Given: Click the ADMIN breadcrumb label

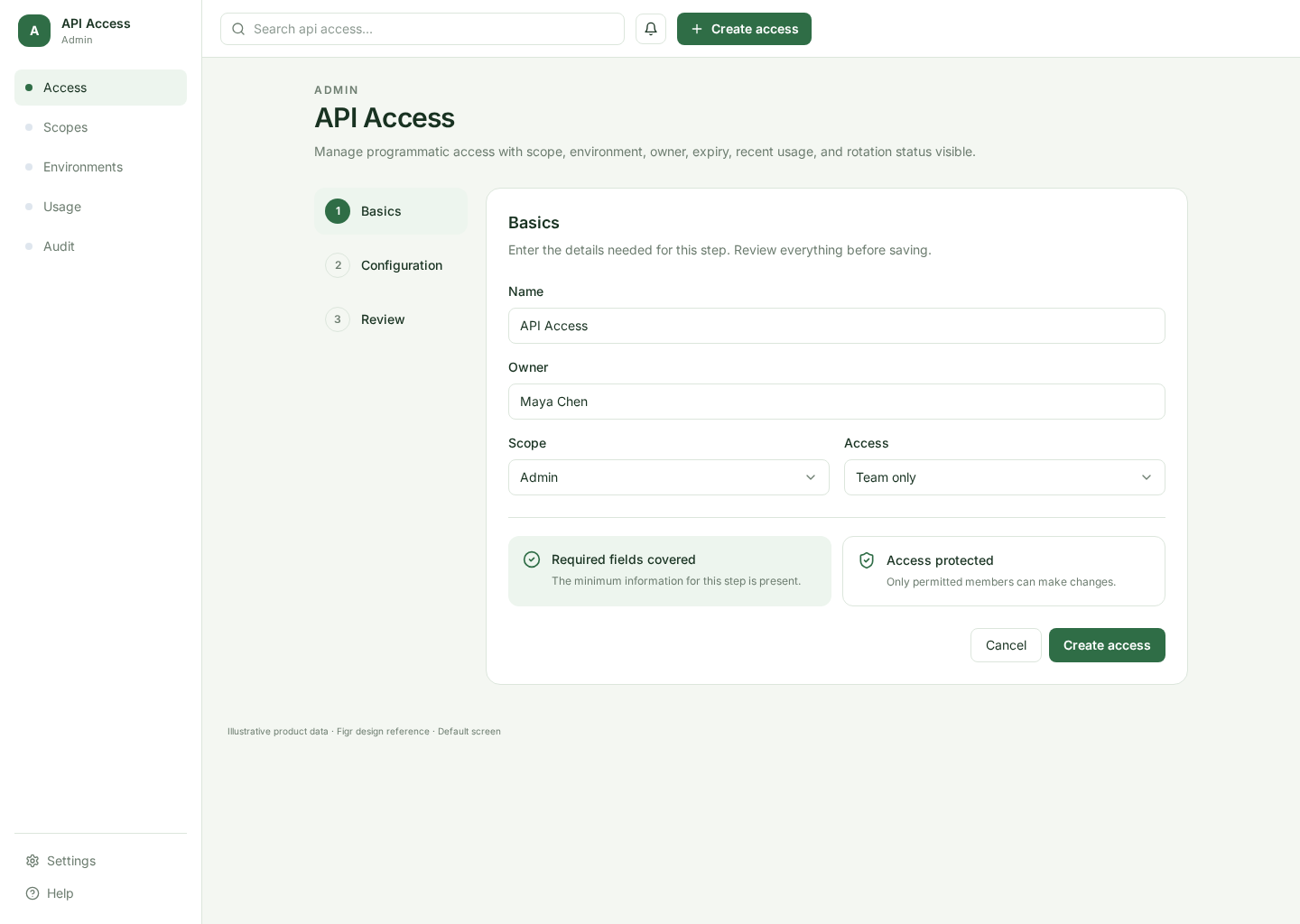Looking at the screenshot, I should [337, 90].
